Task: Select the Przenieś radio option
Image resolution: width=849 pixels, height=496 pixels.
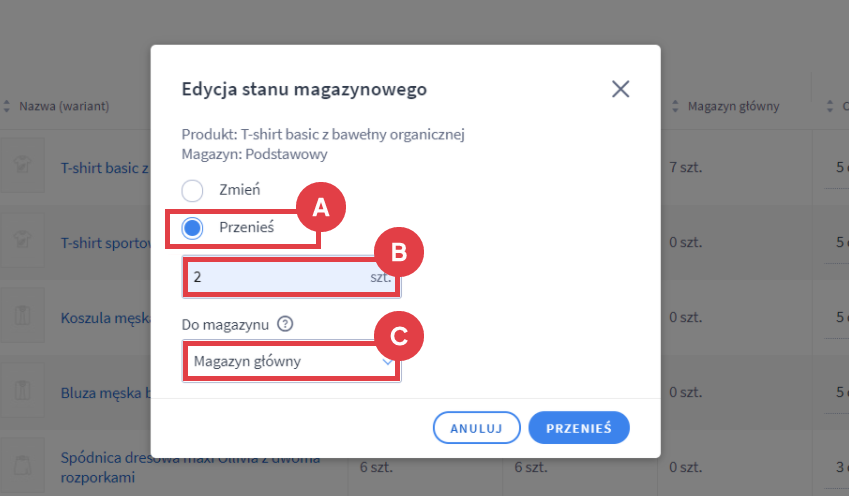Action: pyautogui.click(x=192, y=228)
